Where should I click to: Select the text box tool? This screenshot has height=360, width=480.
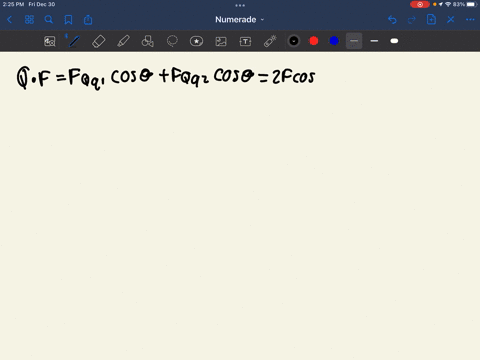pyautogui.click(x=245, y=41)
